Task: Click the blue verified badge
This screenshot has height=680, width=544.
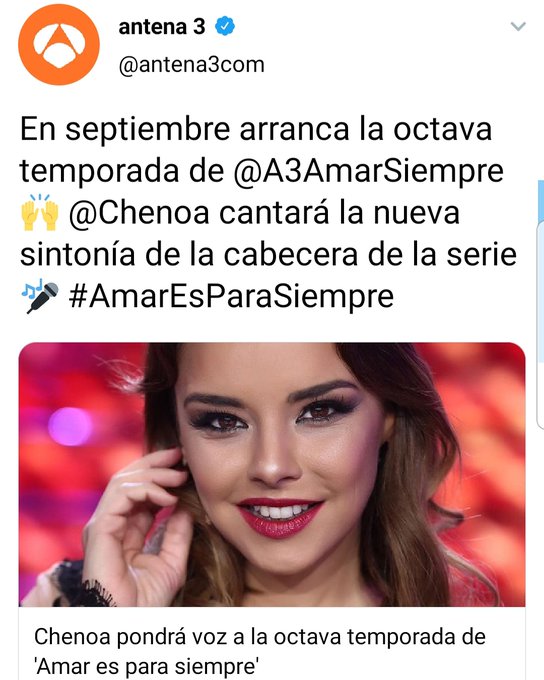Action: click(x=225, y=26)
